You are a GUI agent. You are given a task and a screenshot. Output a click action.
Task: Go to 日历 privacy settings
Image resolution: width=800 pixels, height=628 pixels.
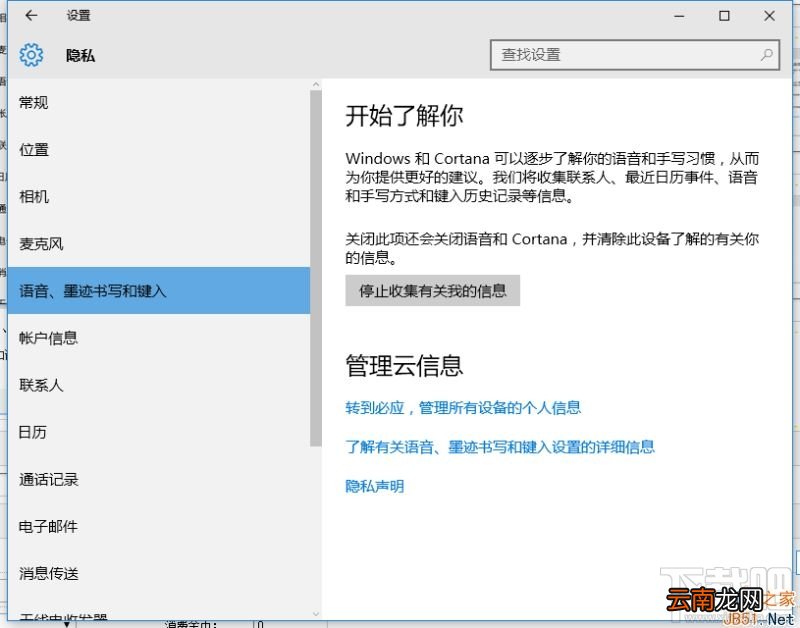click(159, 432)
